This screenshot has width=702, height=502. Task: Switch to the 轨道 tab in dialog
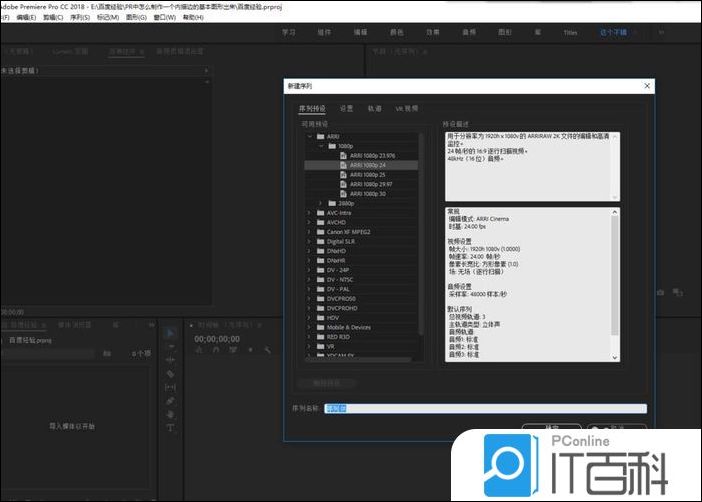point(374,108)
